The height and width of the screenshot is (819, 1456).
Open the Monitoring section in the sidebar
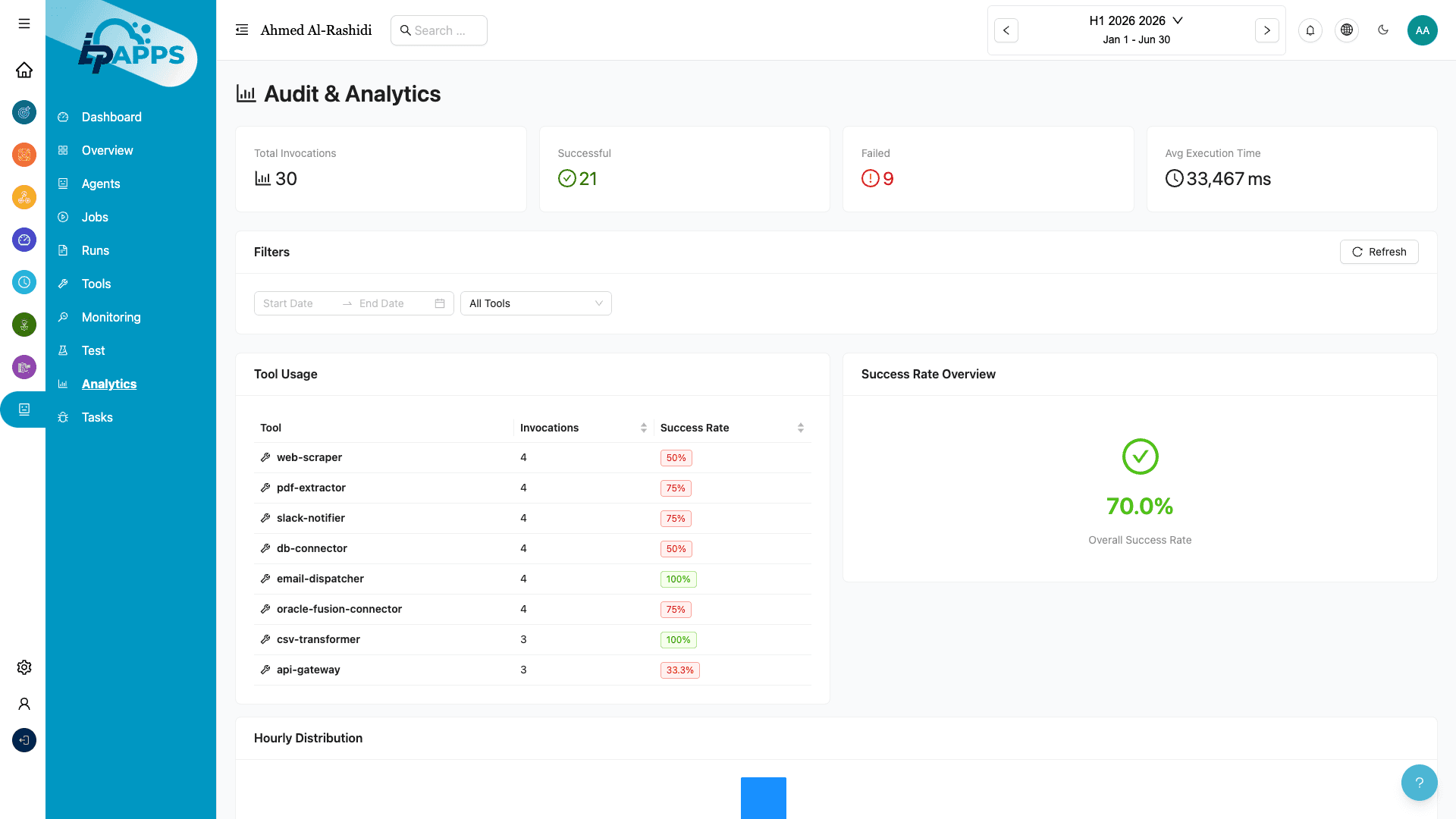(111, 317)
